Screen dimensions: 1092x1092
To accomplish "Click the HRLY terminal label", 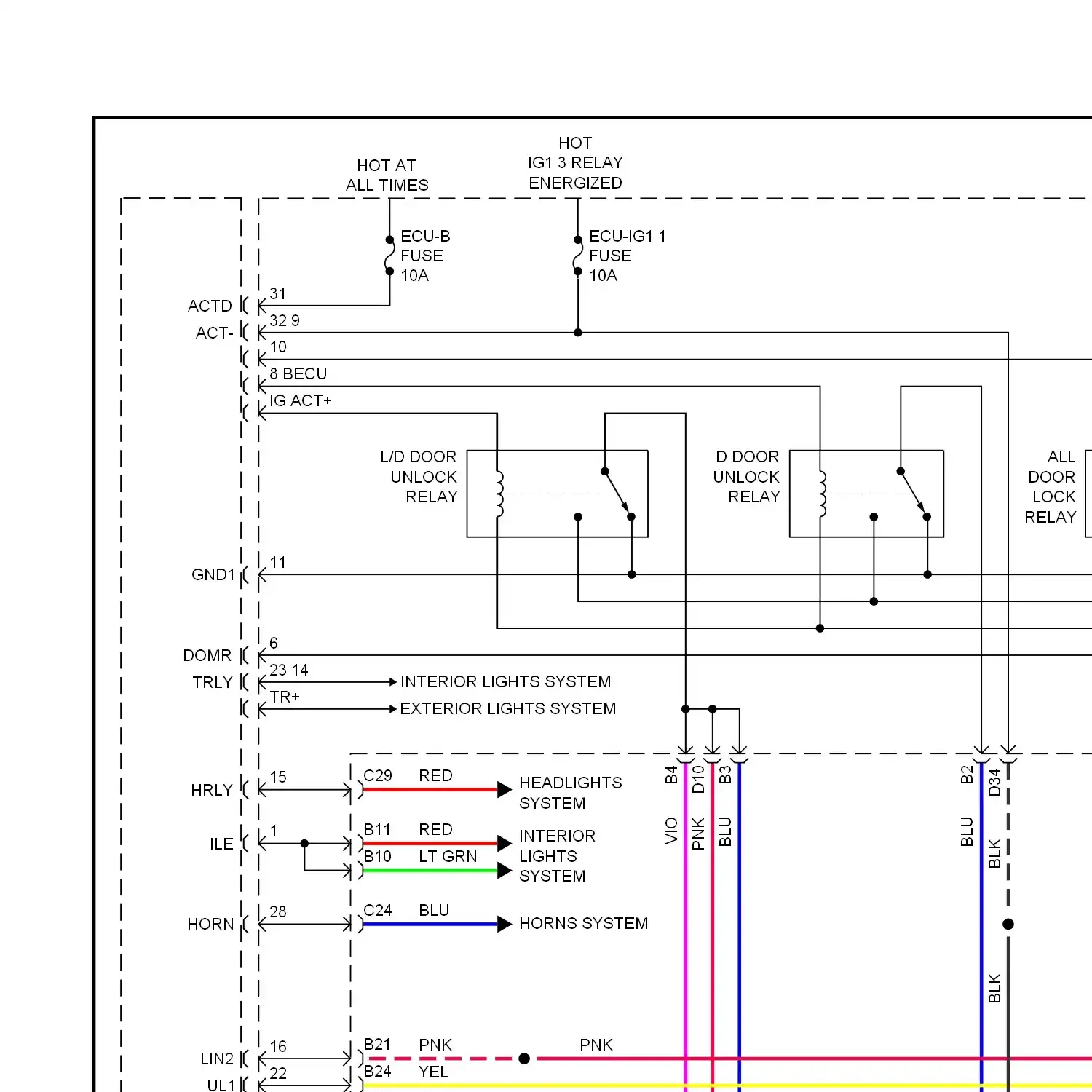I will pos(212,790).
